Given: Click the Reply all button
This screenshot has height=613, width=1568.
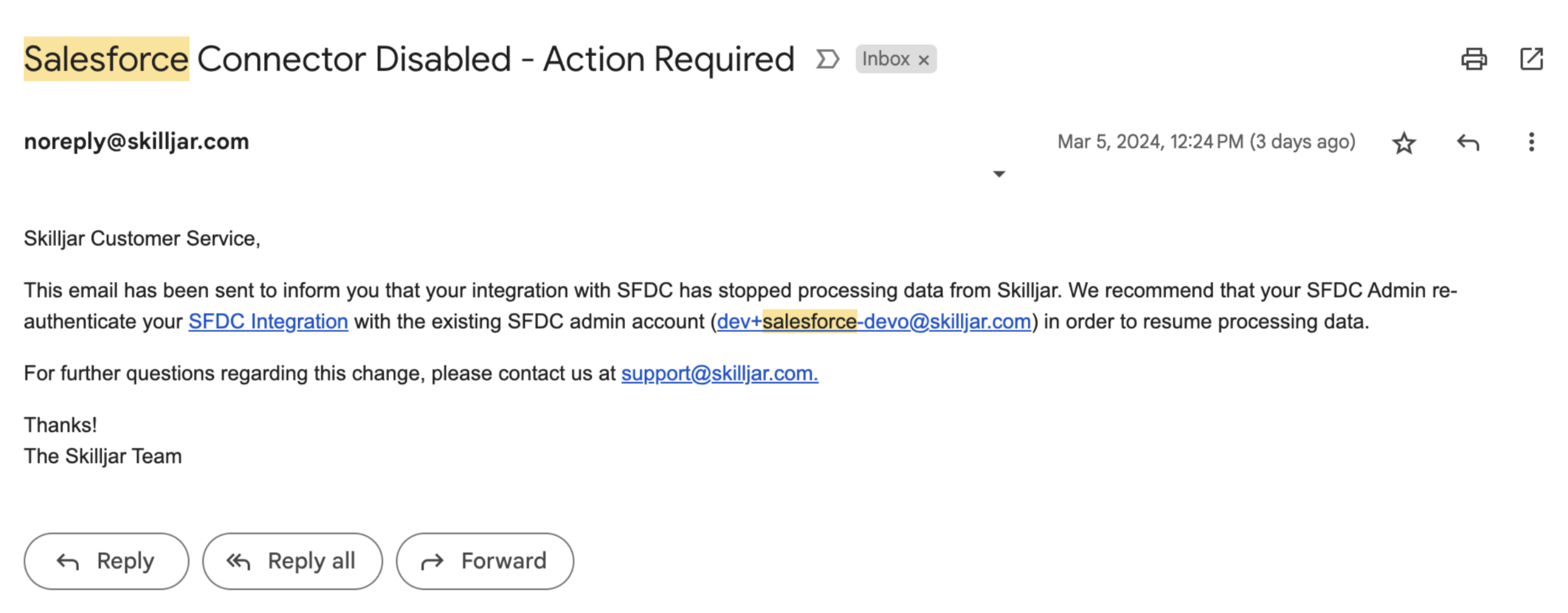Looking at the screenshot, I should (292, 561).
